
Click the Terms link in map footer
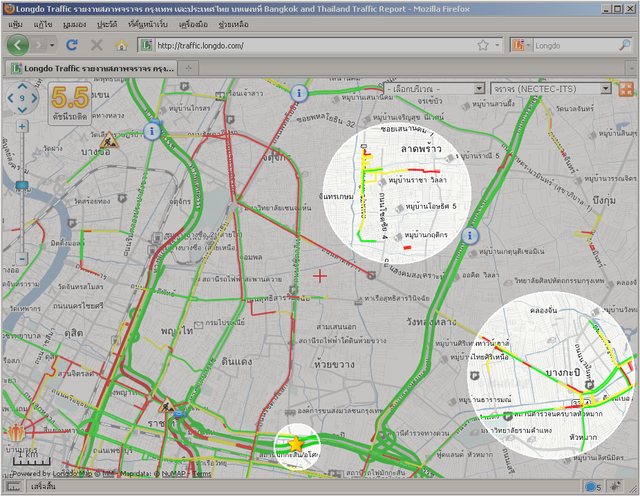[x=202, y=474]
